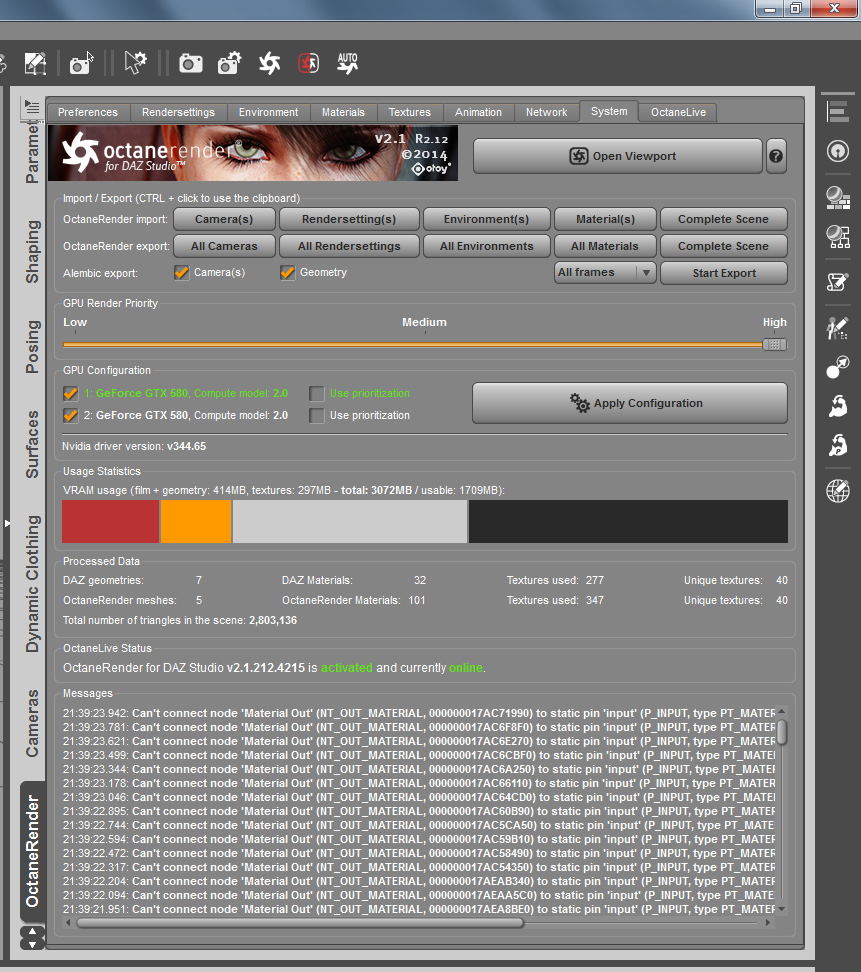Export All Cameras button
Viewport: 861px width, 972px height.
(224, 246)
